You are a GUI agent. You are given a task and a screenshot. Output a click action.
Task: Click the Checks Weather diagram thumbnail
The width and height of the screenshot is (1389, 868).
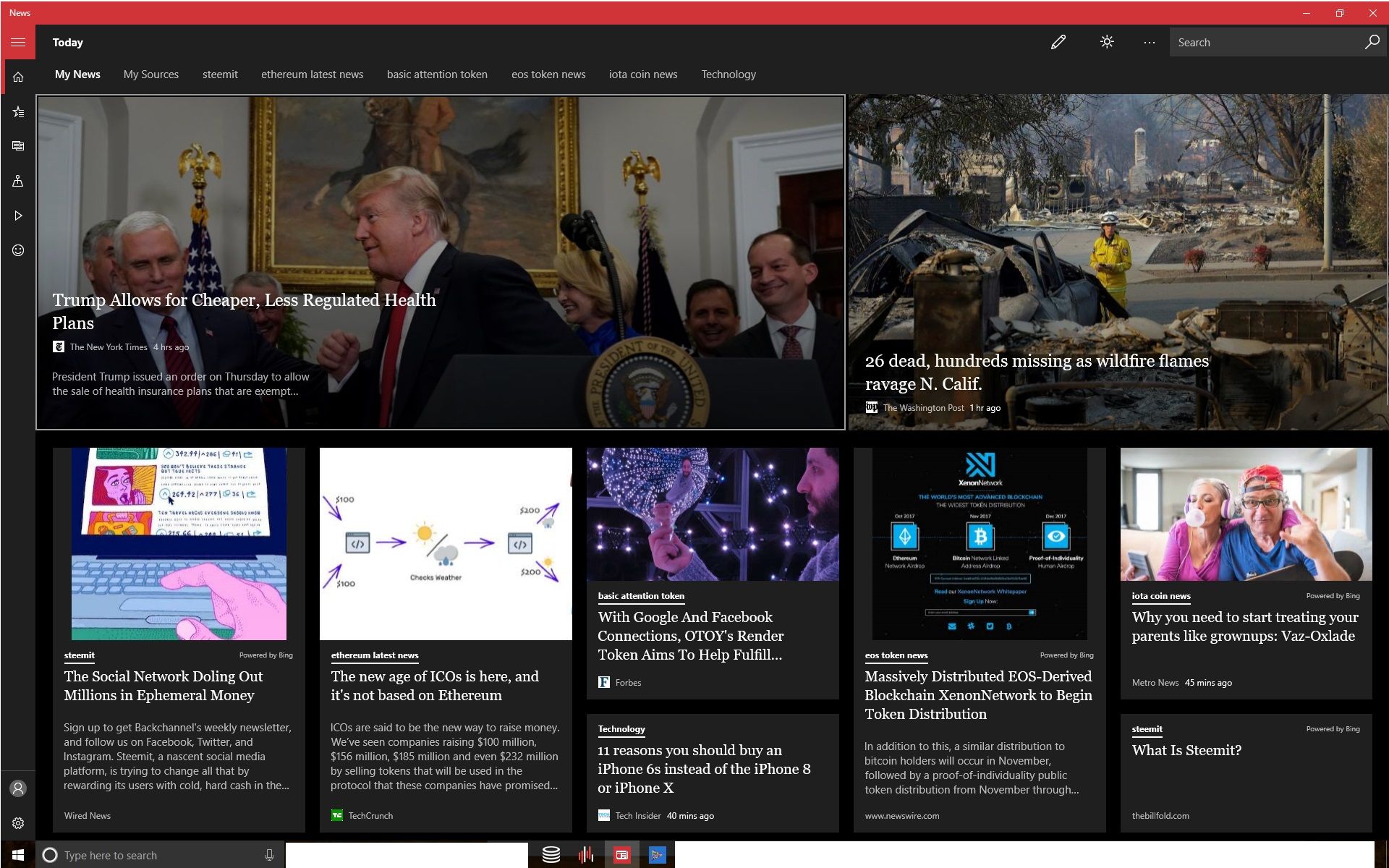point(446,544)
